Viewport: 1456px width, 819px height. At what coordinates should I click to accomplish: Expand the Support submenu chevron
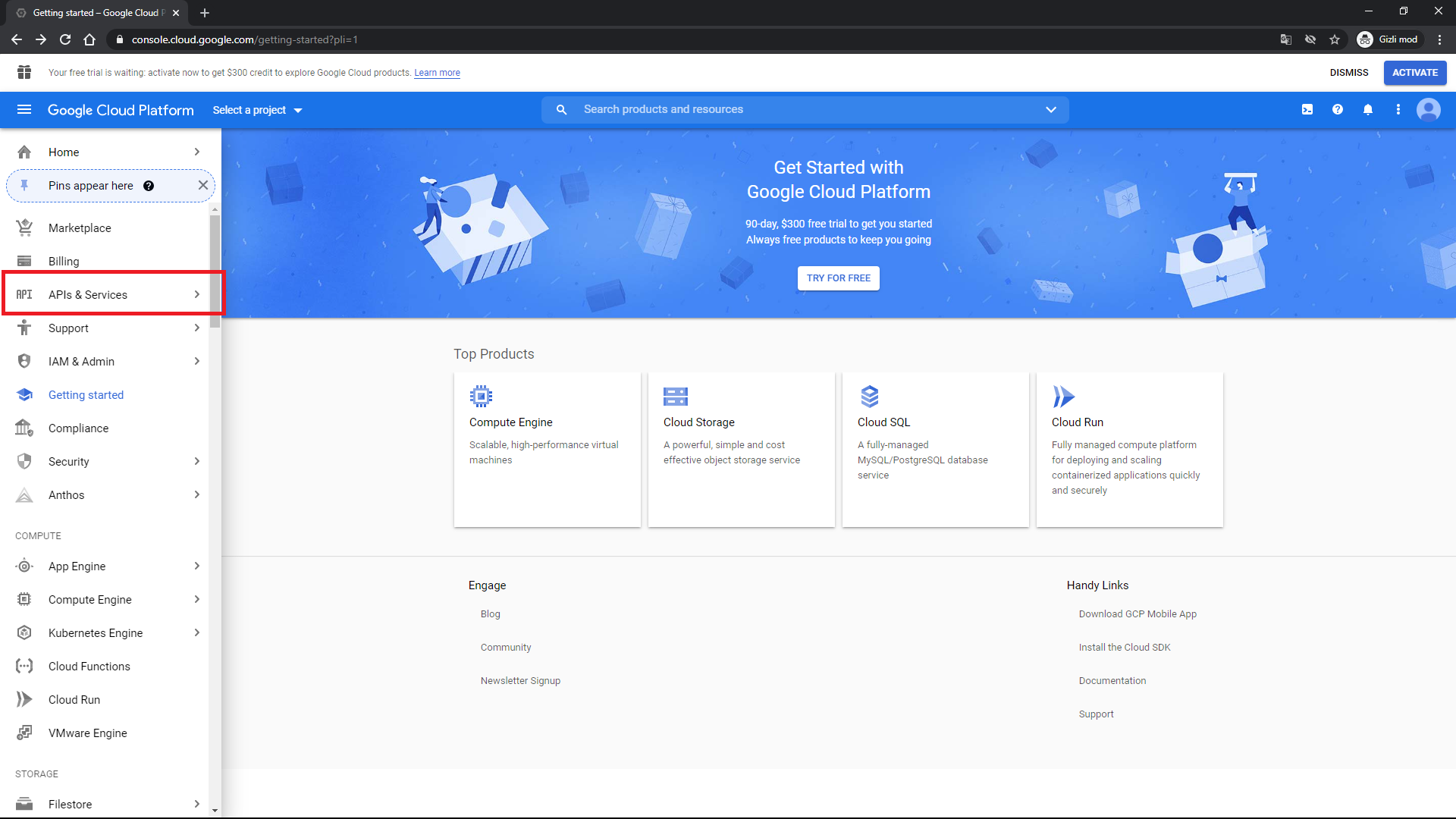click(197, 328)
